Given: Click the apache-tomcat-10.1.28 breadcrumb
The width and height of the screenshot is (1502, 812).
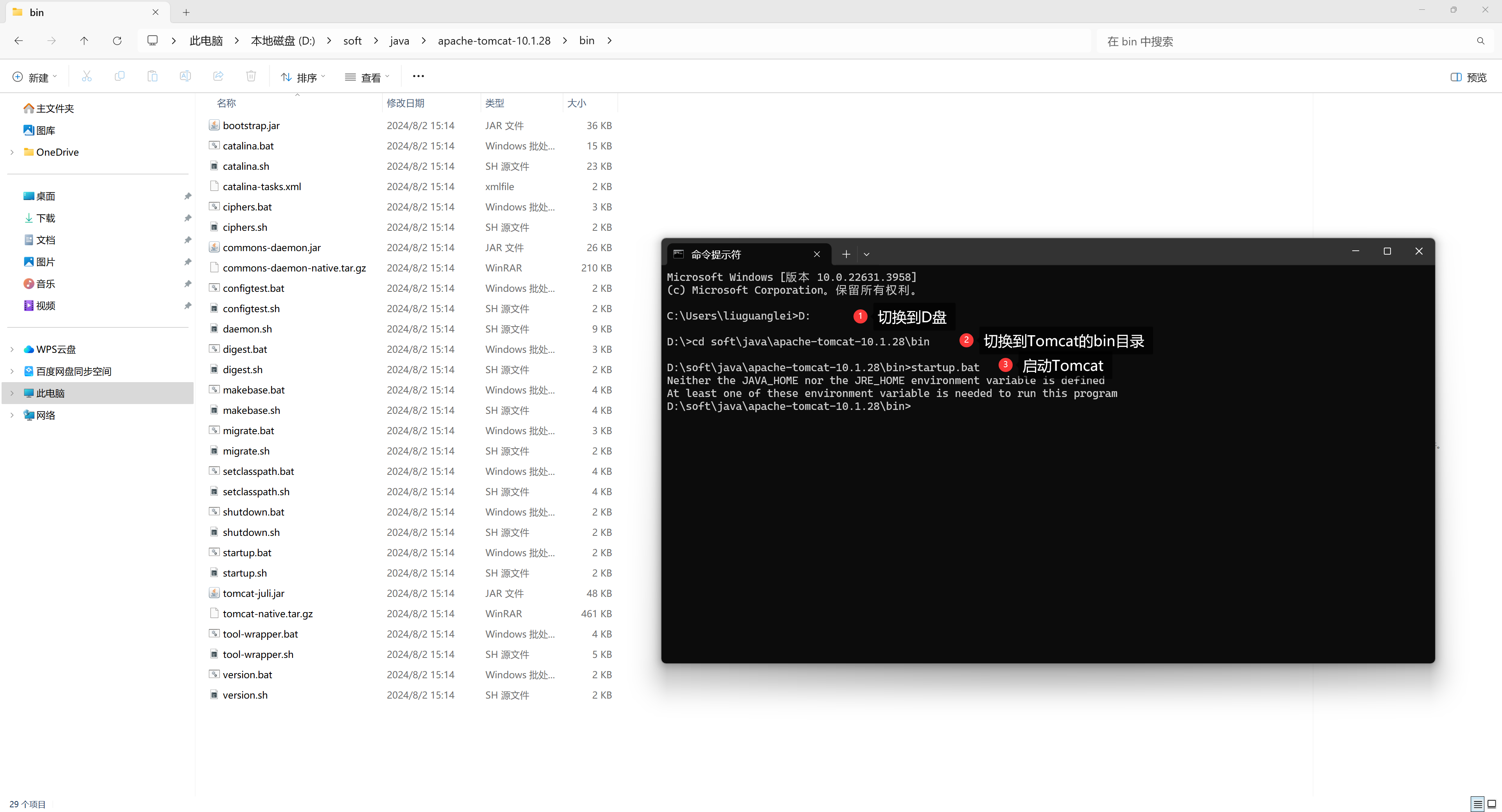Looking at the screenshot, I should (494, 41).
